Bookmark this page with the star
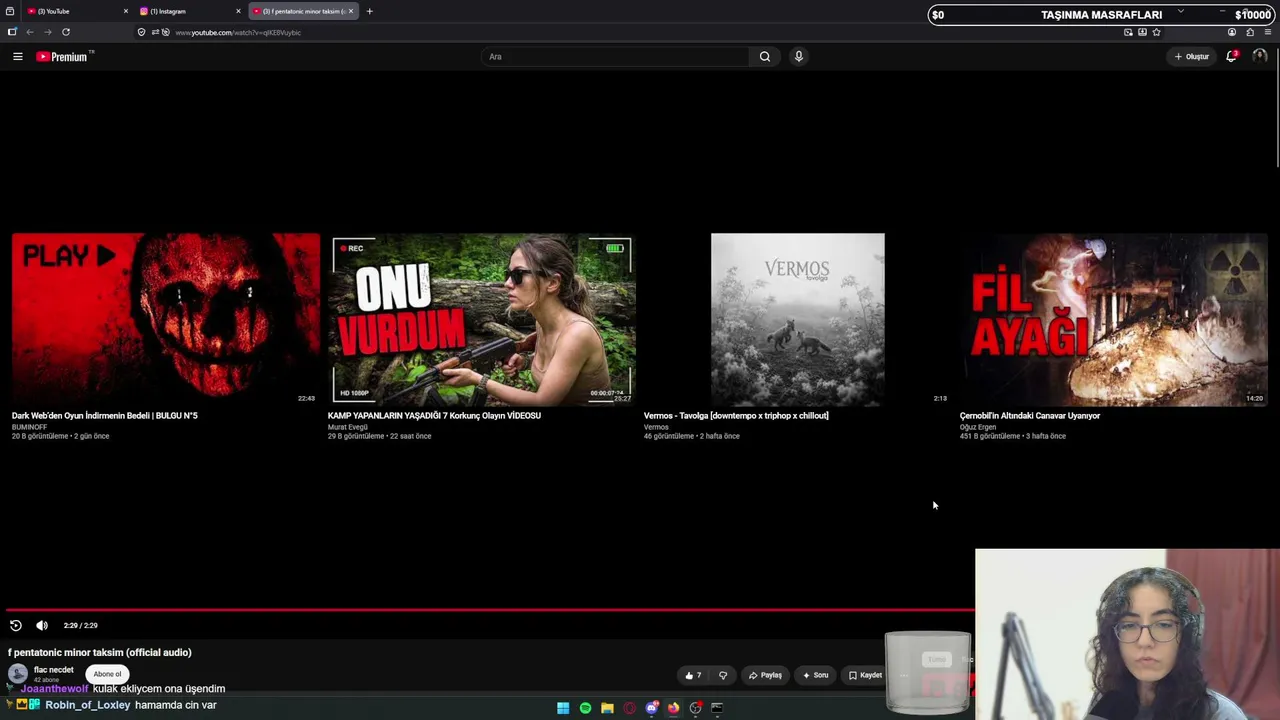Viewport: 1280px width, 720px height. (x=1156, y=32)
